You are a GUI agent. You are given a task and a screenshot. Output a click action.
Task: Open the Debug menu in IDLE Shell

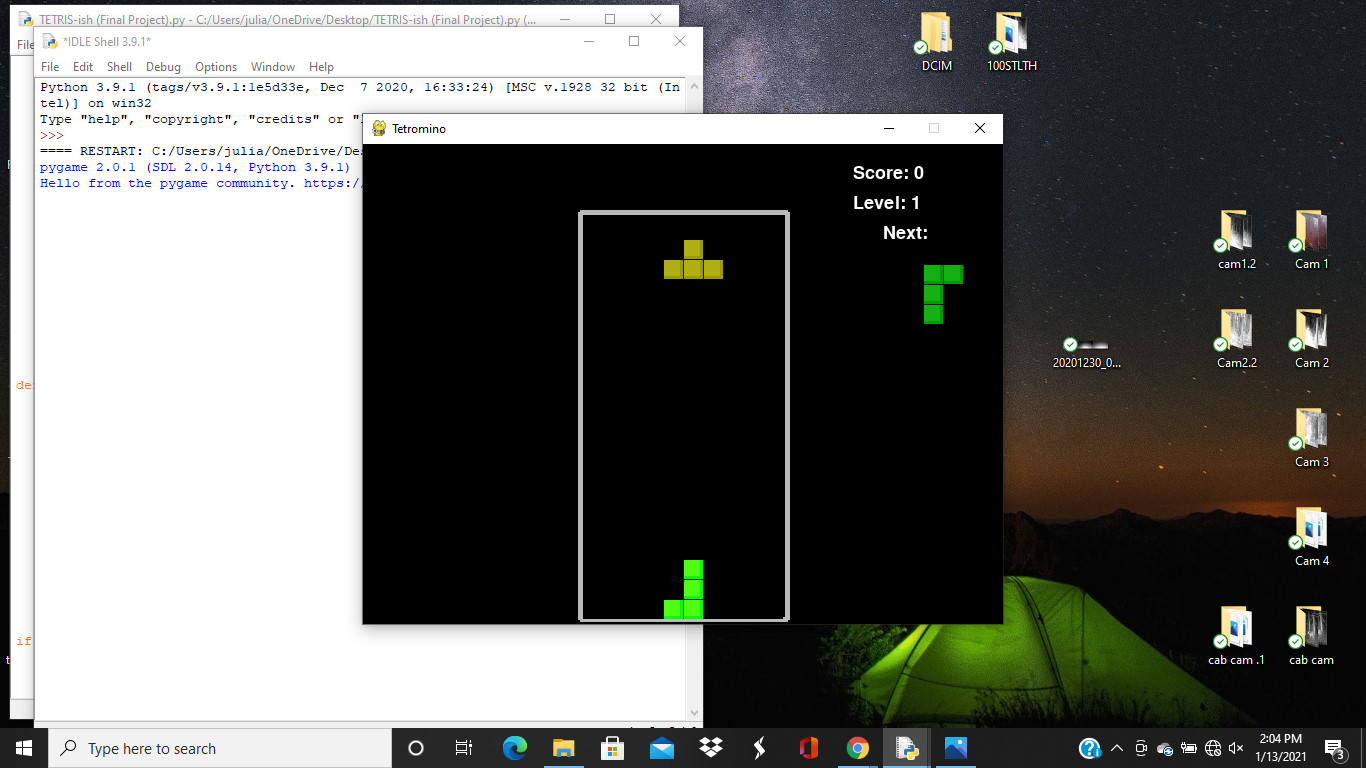(x=163, y=67)
